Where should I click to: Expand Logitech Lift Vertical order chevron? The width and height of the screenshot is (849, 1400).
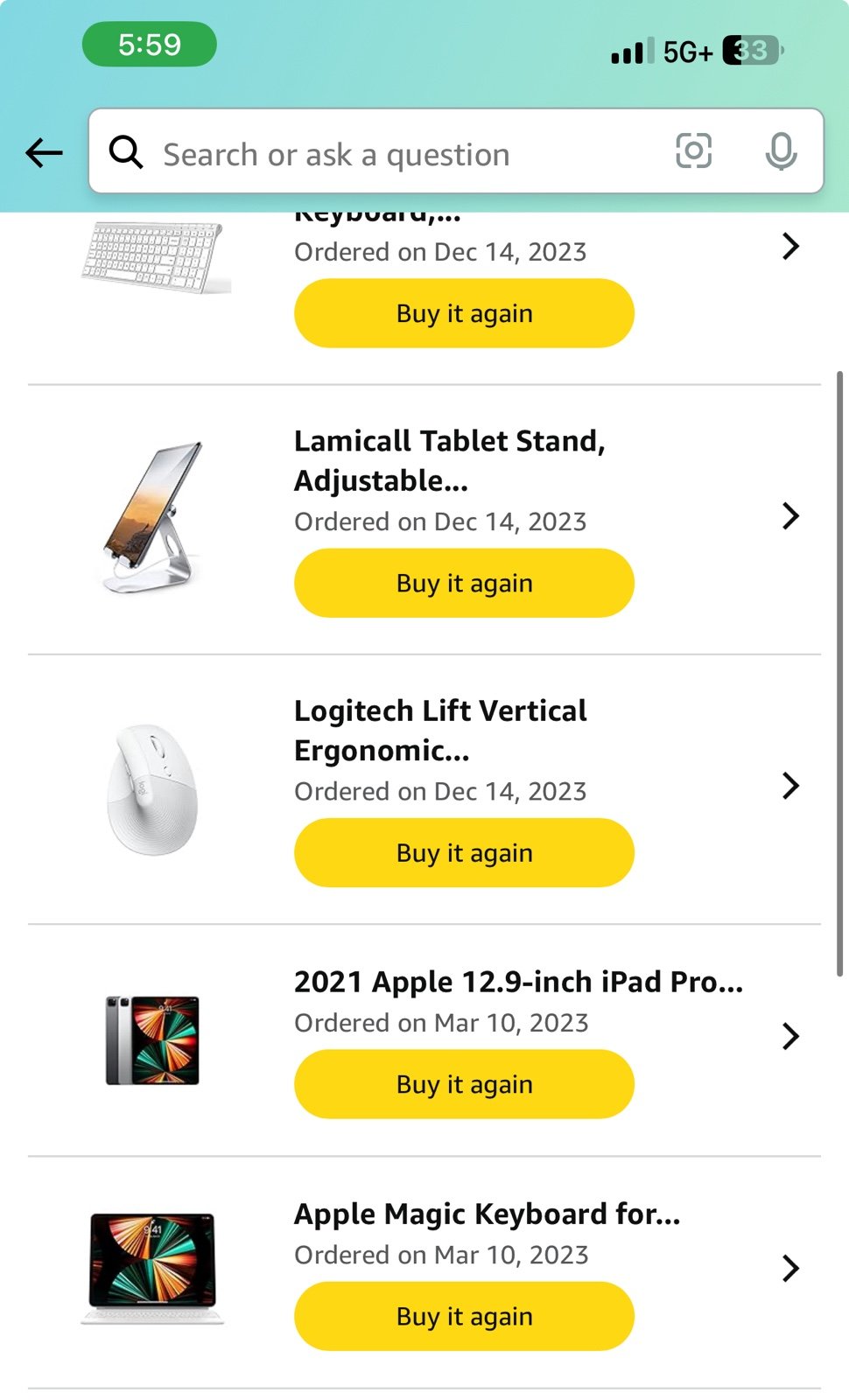pos(790,786)
